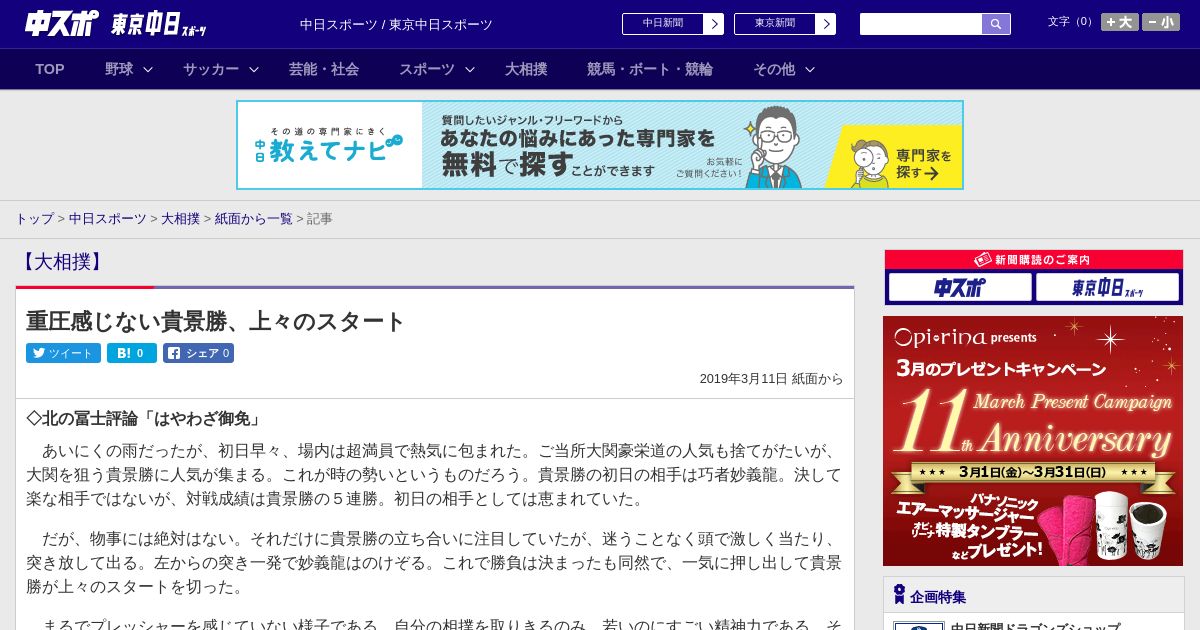This screenshot has height=630, width=1200.
Task: Click the 中スポ subscription button in sidebar
Action: pos(960,288)
